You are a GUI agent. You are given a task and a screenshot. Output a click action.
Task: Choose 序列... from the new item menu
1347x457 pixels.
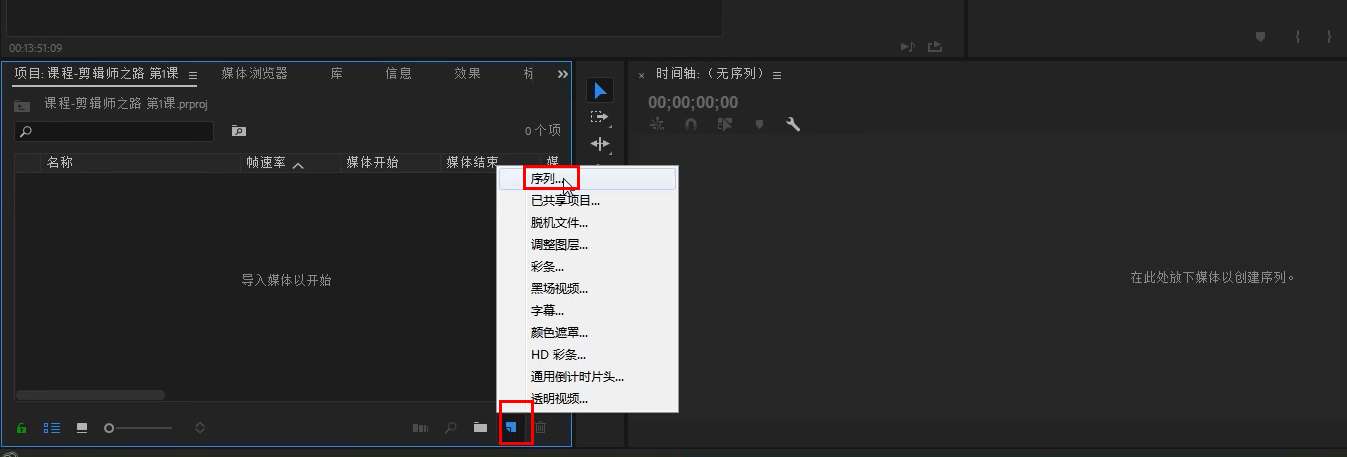[x=588, y=178]
